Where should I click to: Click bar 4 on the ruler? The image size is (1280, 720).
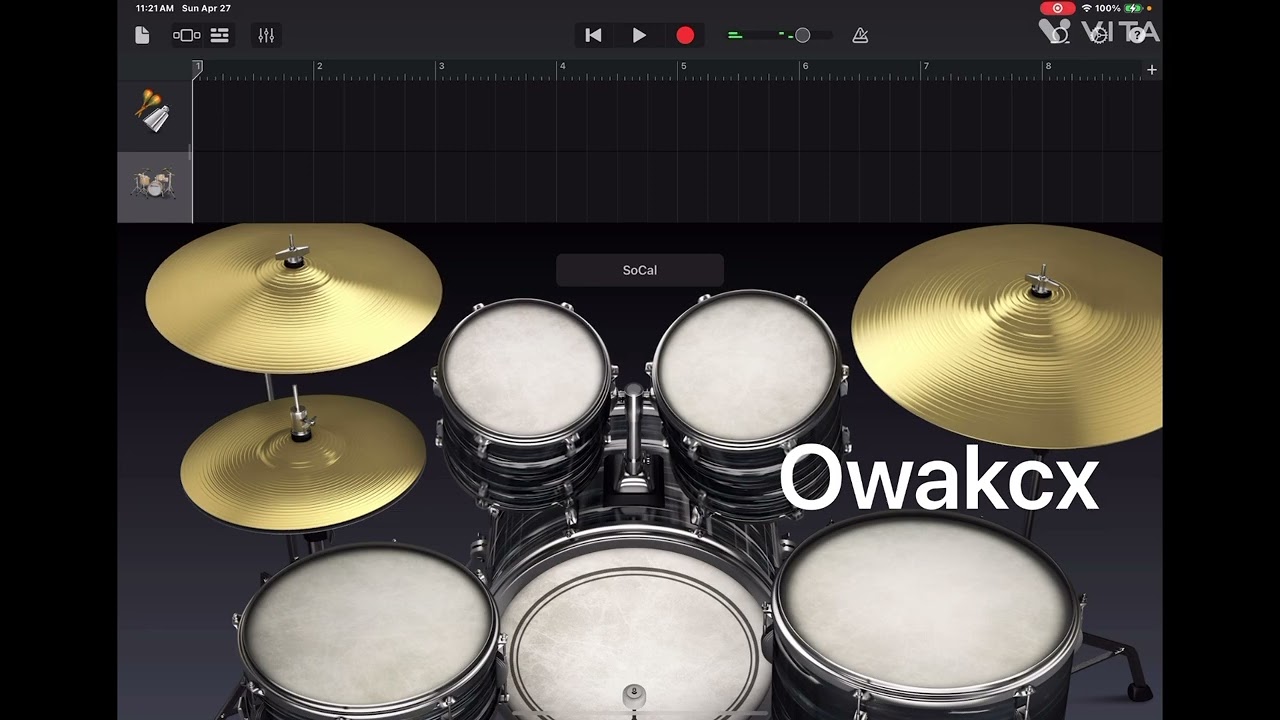(x=562, y=67)
